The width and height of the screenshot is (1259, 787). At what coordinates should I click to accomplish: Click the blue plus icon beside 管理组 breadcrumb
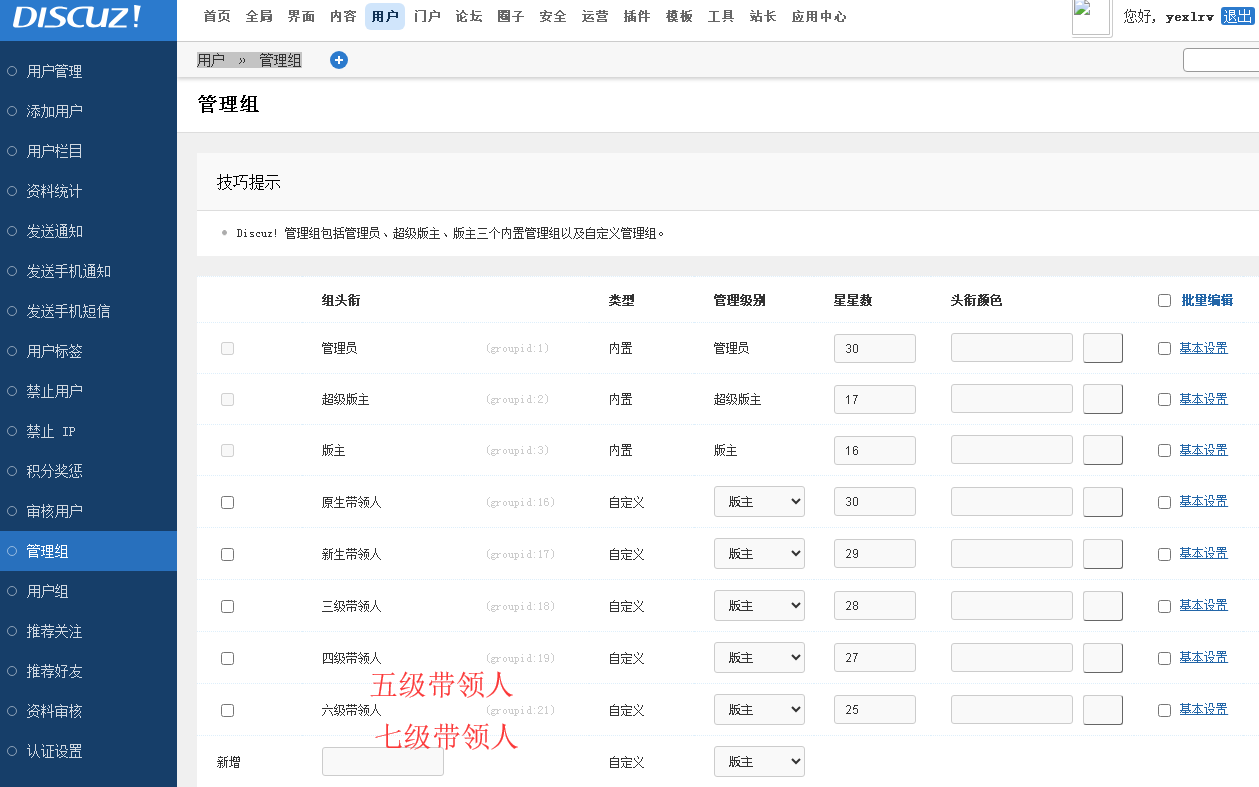[x=339, y=60]
